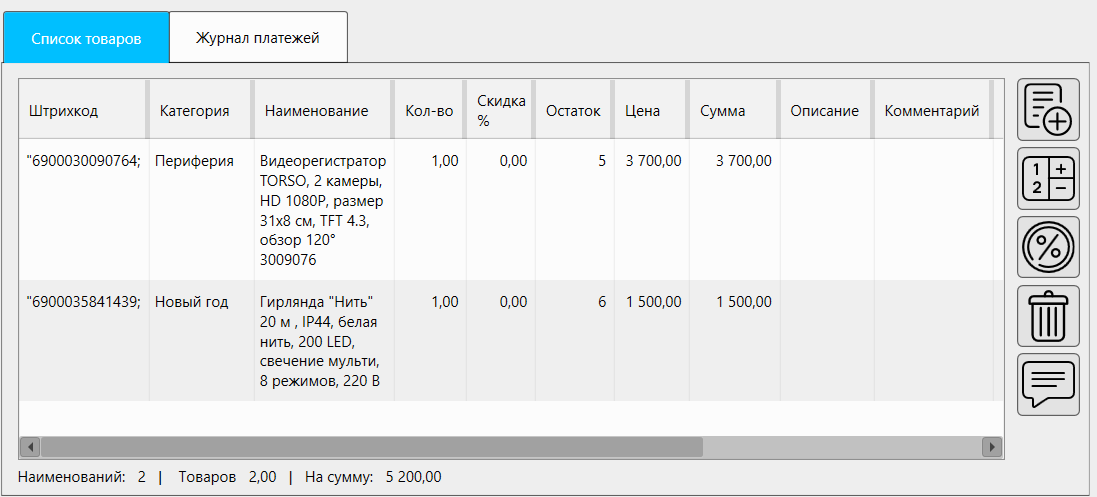This screenshot has width=1097, height=497.
Task: Click the Остаток column header
Action: click(573, 111)
